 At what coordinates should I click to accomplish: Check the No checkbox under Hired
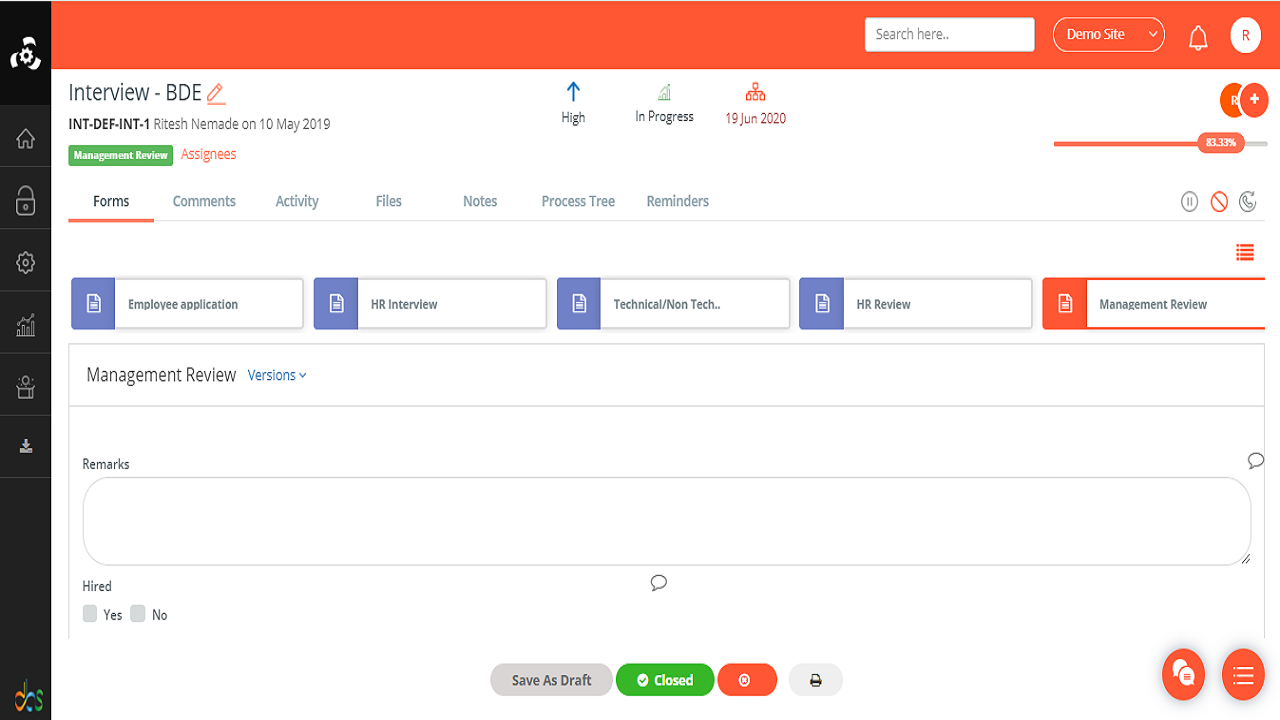(138, 614)
